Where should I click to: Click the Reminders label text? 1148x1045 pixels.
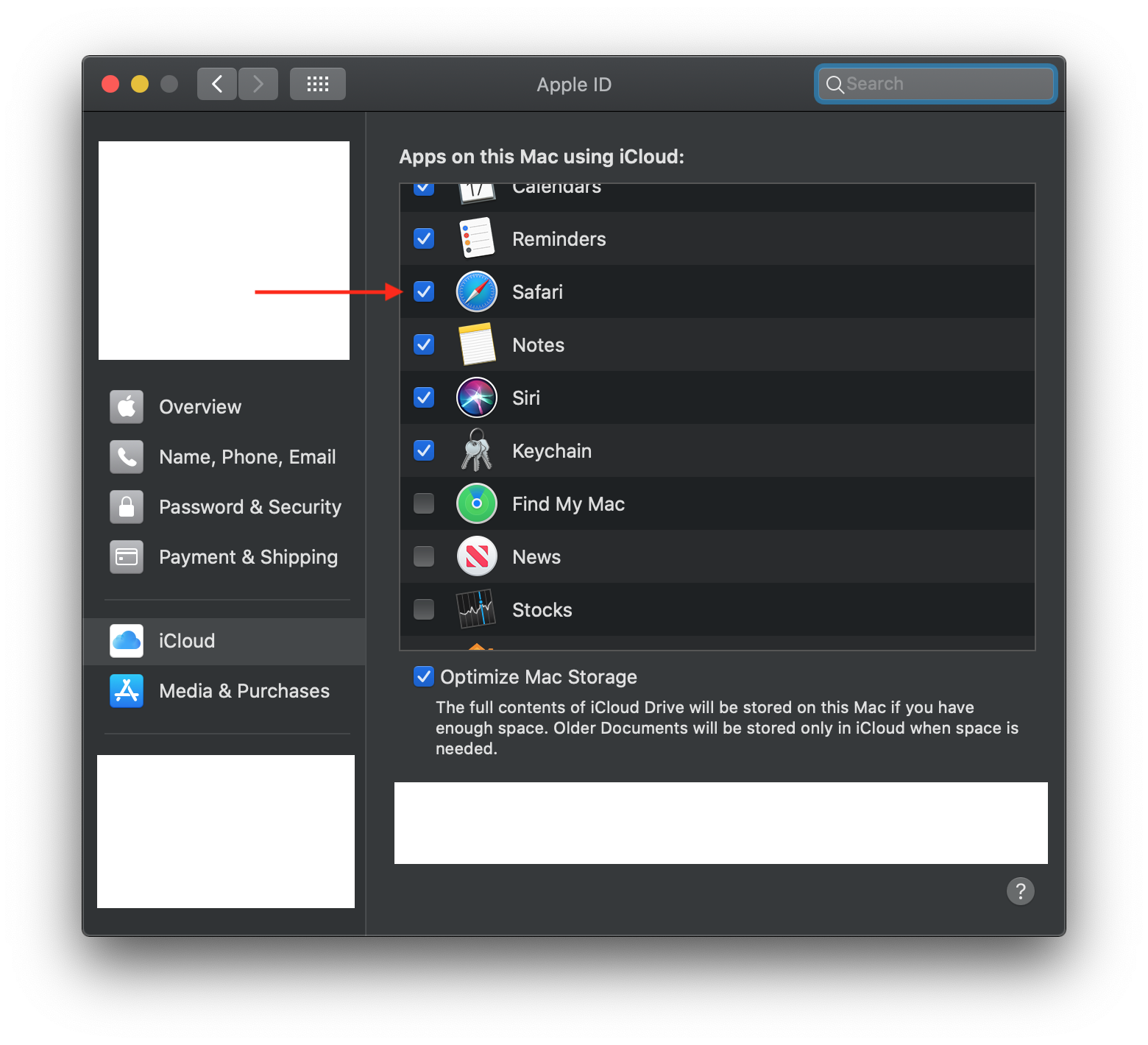click(559, 239)
